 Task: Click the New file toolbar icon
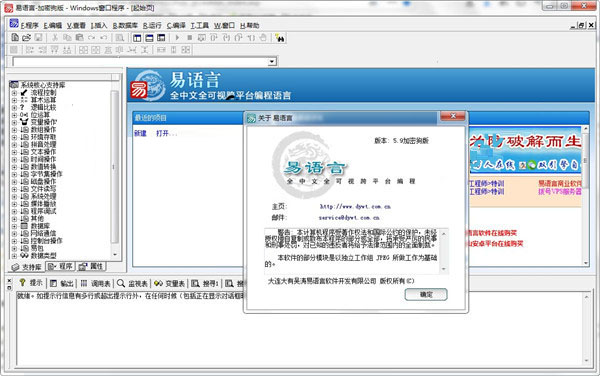click(15, 37)
